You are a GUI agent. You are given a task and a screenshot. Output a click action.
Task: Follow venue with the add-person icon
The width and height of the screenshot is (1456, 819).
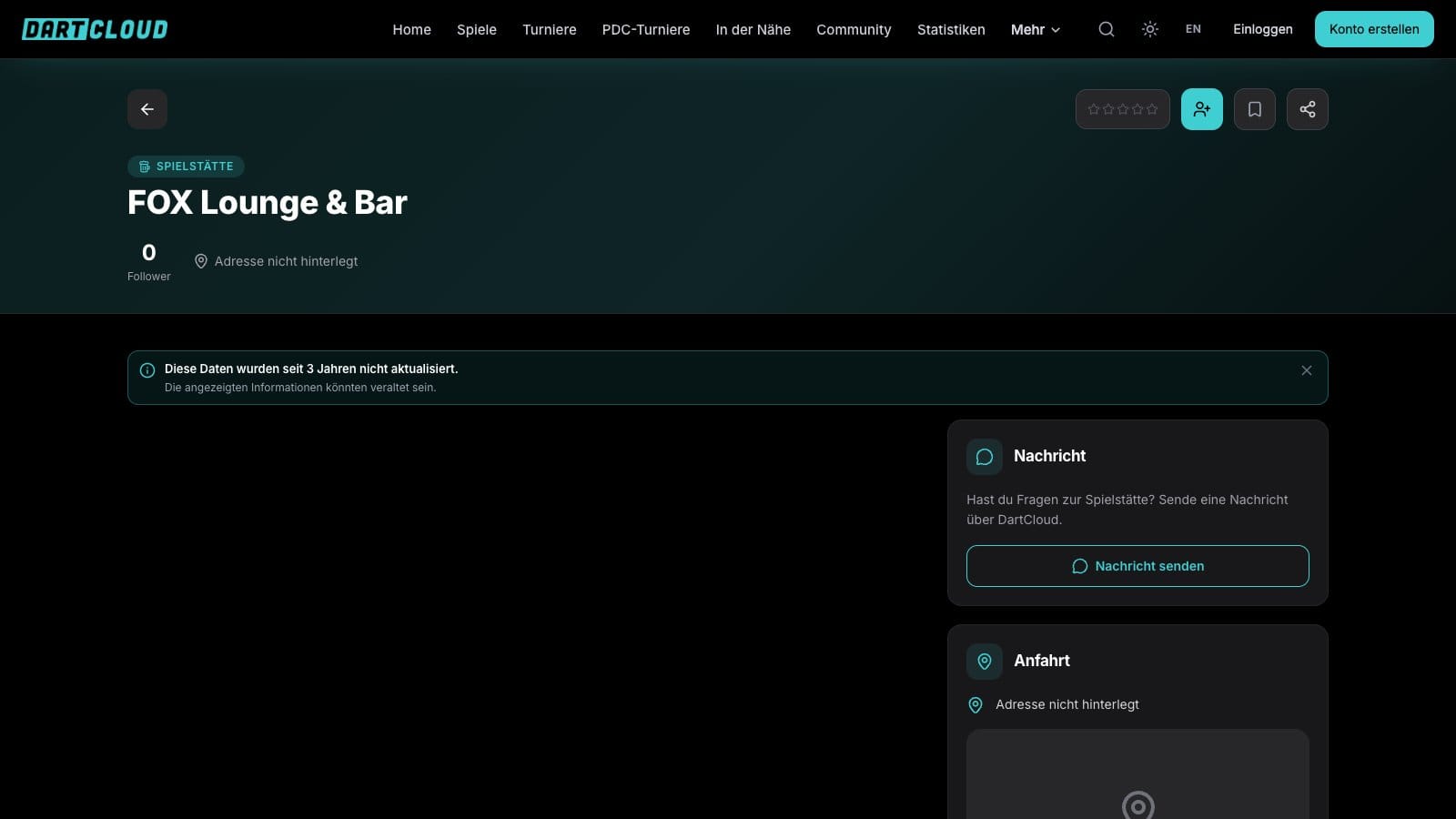pyautogui.click(x=1202, y=109)
